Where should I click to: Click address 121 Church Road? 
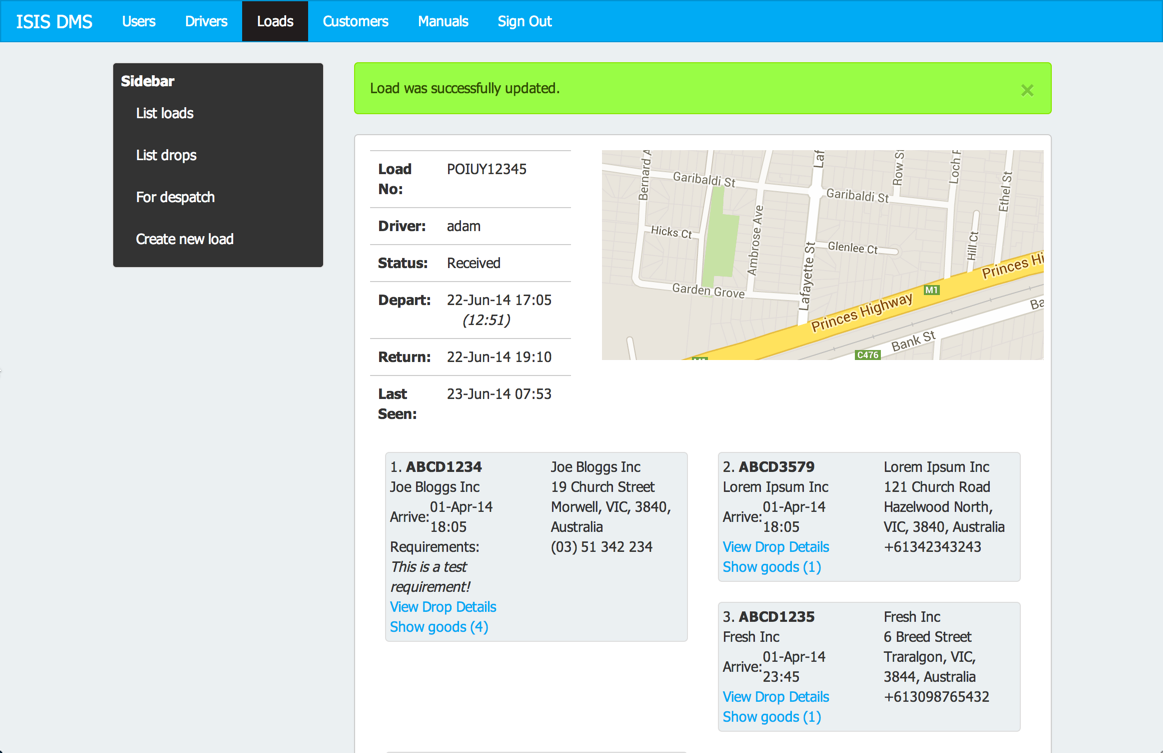pos(937,487)
